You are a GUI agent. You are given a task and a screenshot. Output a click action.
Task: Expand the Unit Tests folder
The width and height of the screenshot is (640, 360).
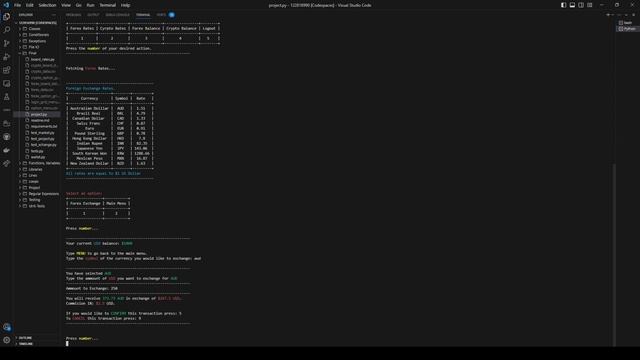tap(37, 206)
